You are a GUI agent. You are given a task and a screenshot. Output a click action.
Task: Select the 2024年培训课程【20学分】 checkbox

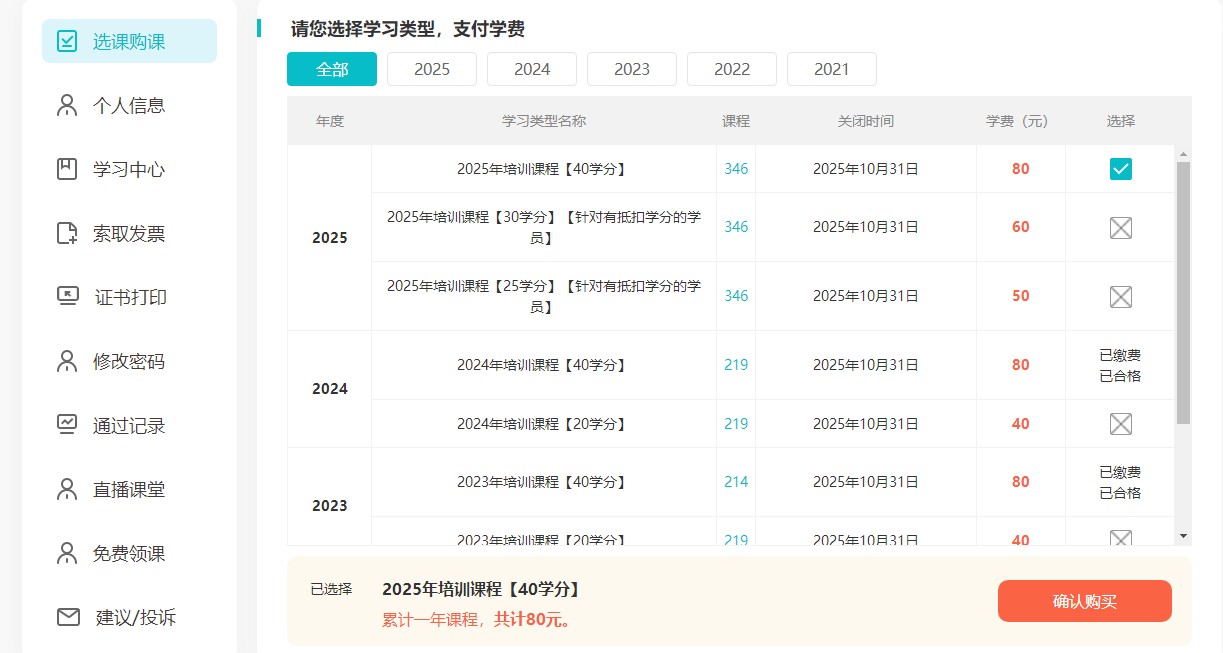click(x=1119, y=423)
